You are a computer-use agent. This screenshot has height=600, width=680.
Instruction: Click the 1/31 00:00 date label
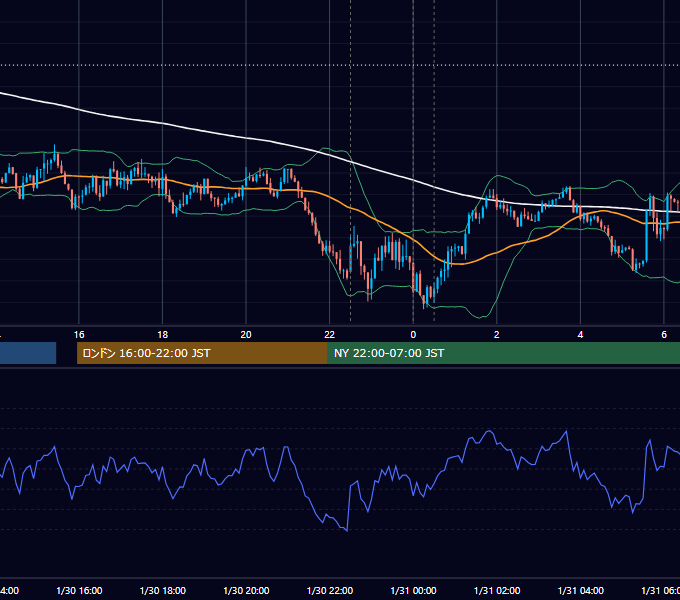413,591
